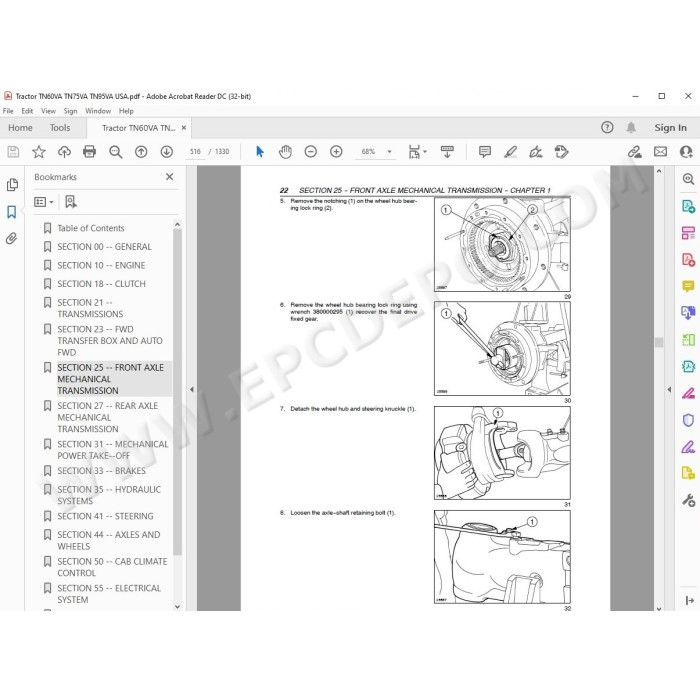Screen dimensions: 700x700
Task: Click the share link icon
Action: tap(634, 152)
